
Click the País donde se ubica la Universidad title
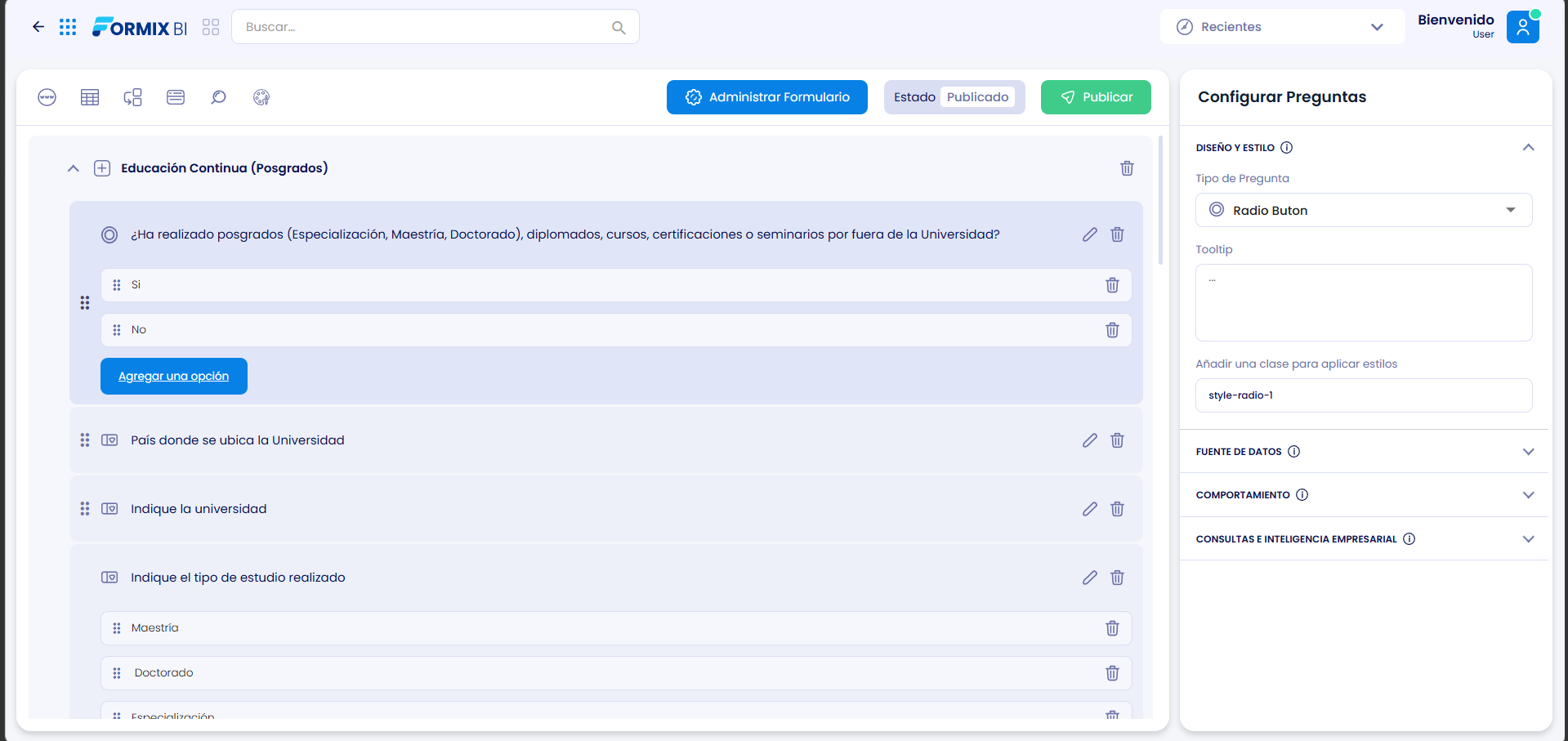[x=238, y=440]
